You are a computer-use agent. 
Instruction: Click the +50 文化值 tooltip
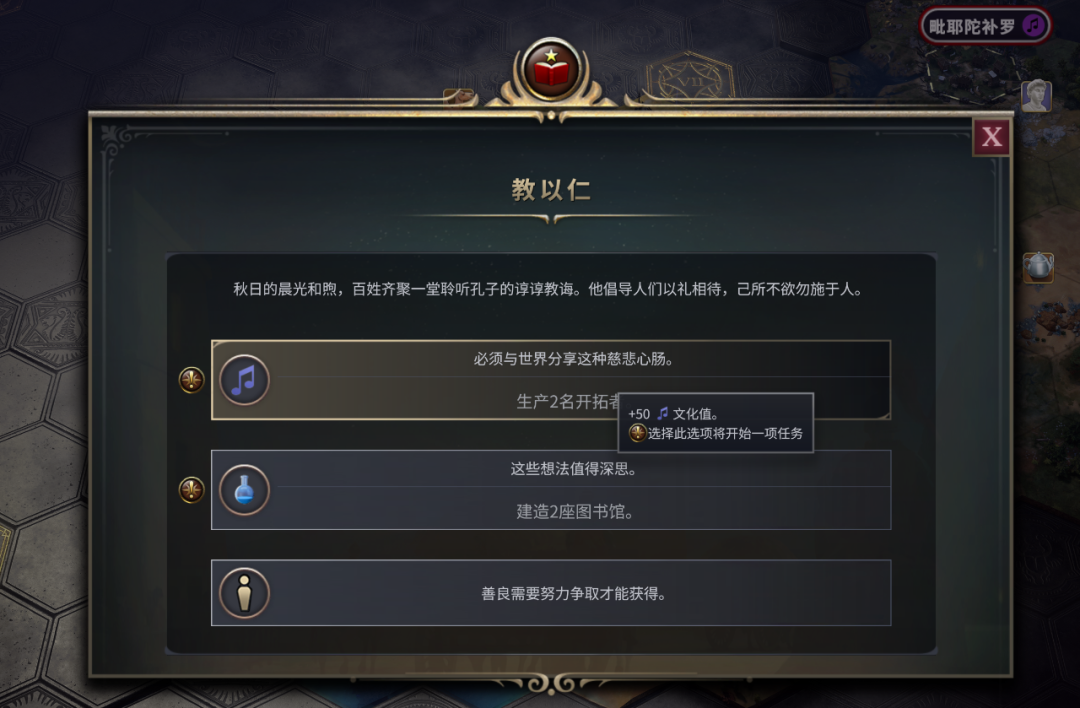716,423
